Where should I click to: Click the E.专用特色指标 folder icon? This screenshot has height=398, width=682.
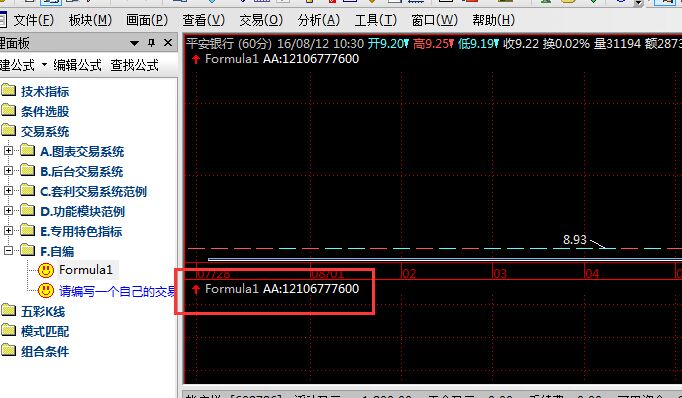[27, 230]
